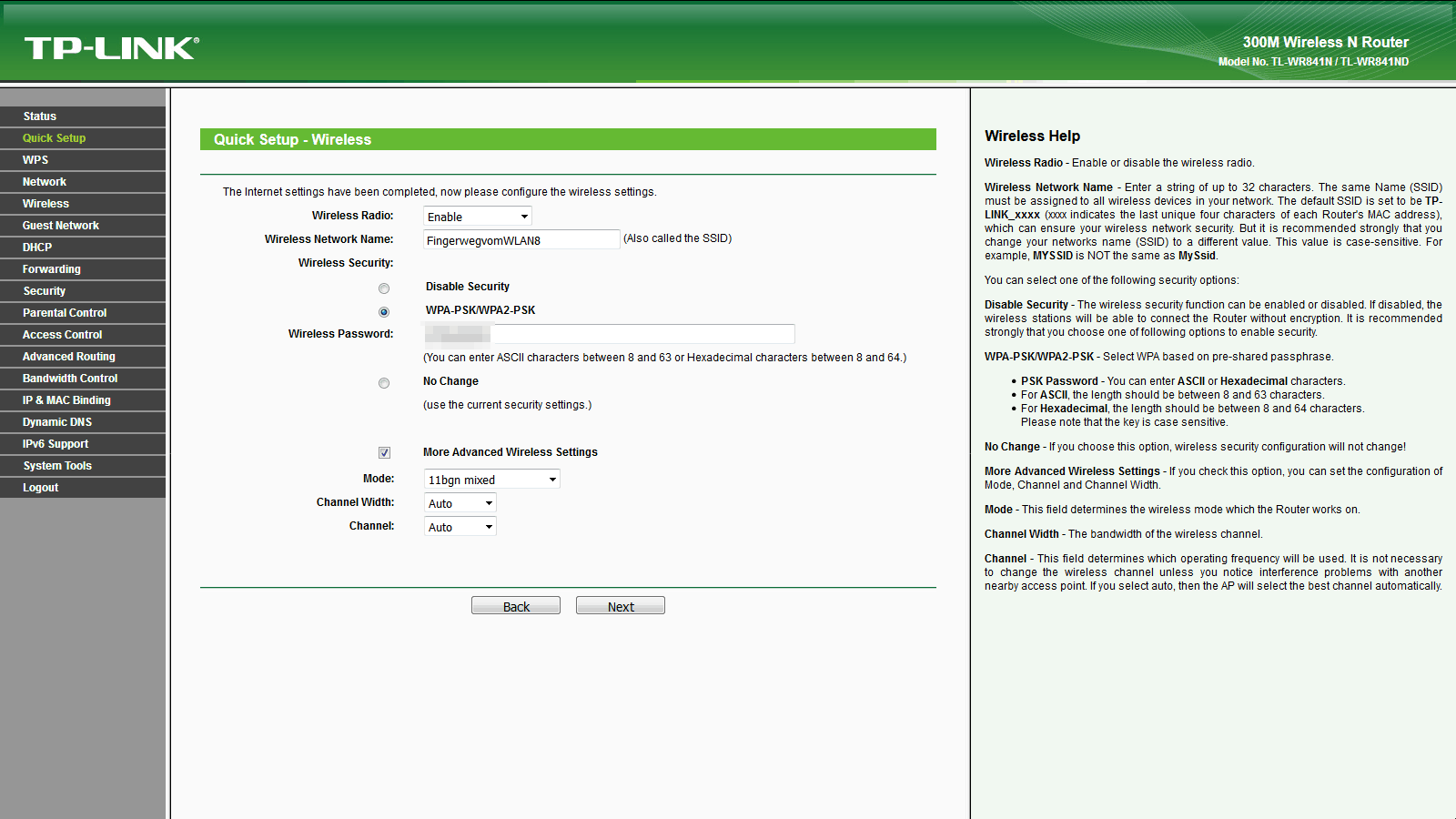Open the Channel dropdown

(x=460, y=527)
